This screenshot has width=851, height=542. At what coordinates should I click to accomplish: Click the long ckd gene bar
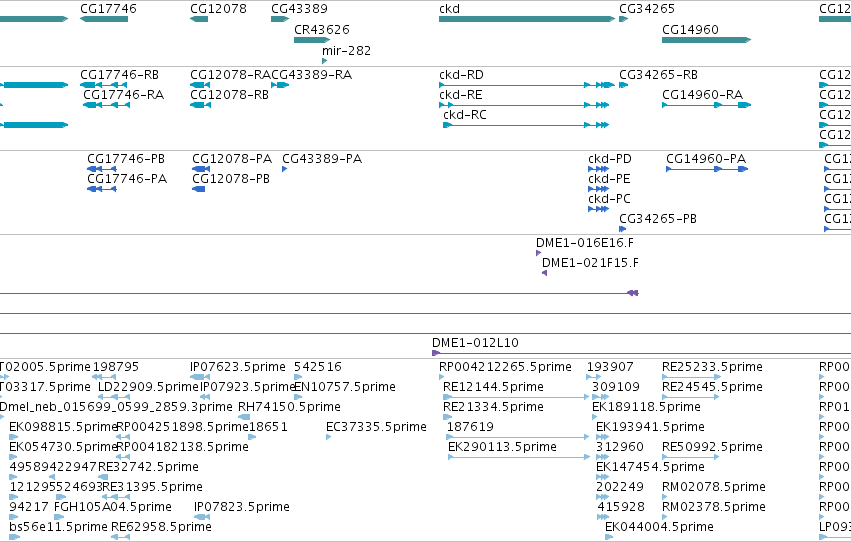pyautogui.click(x=527, y=19)
